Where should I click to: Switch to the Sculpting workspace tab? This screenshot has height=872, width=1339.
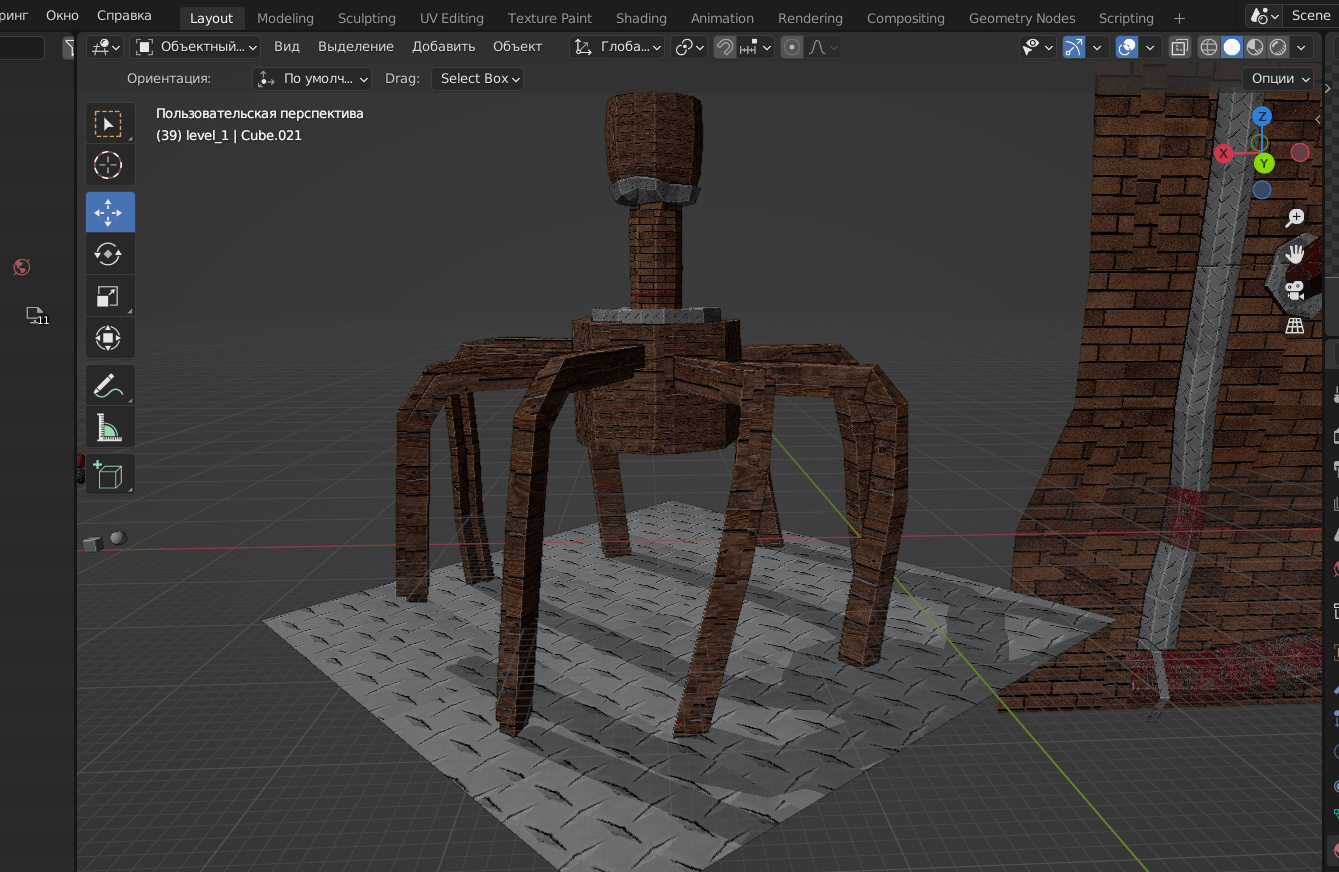(x=366, y=18)
